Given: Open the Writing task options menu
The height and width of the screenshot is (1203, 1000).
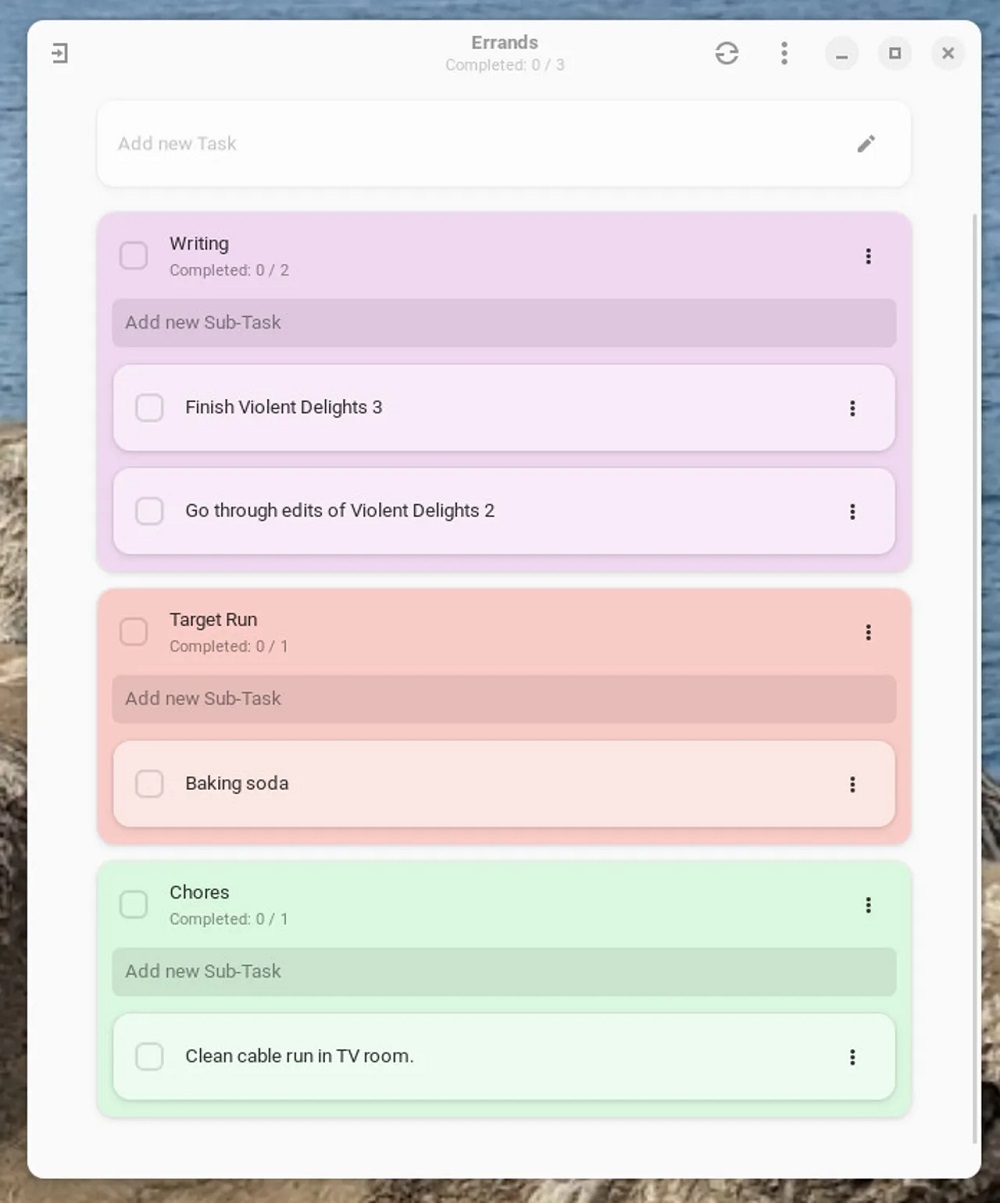Looking at the screenshot, I should pyautogui.click(x=868, y=256).
